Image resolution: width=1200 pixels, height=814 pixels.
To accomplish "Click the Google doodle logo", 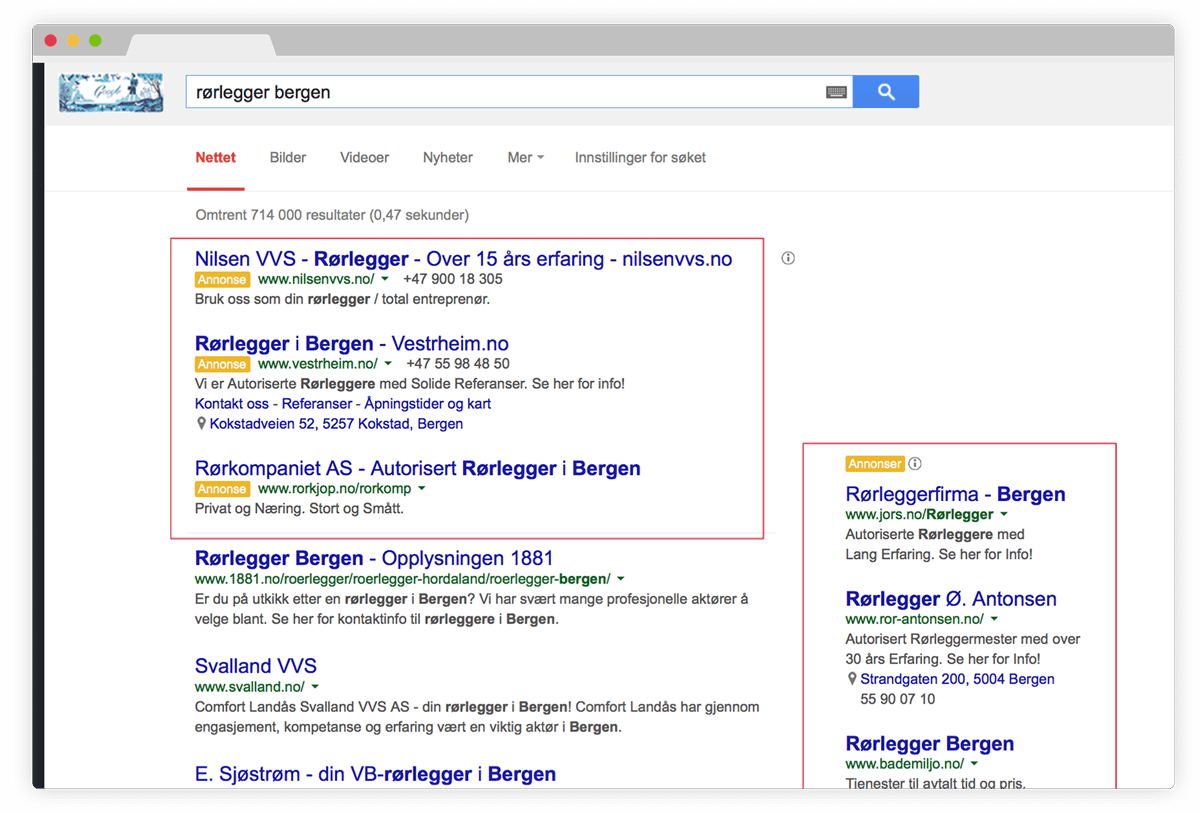I will click(x=111, y=92).
